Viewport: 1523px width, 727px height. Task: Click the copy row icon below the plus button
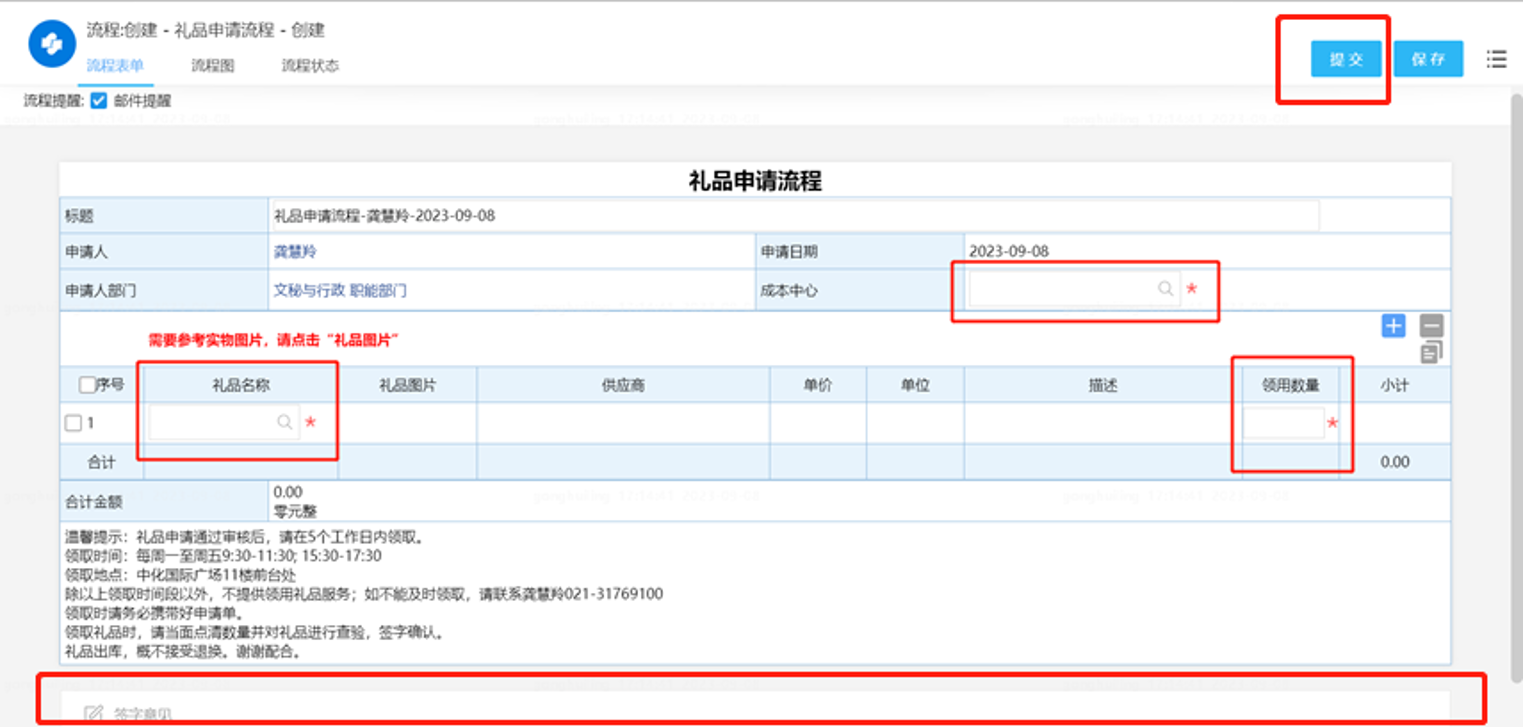click(1432, 351)
